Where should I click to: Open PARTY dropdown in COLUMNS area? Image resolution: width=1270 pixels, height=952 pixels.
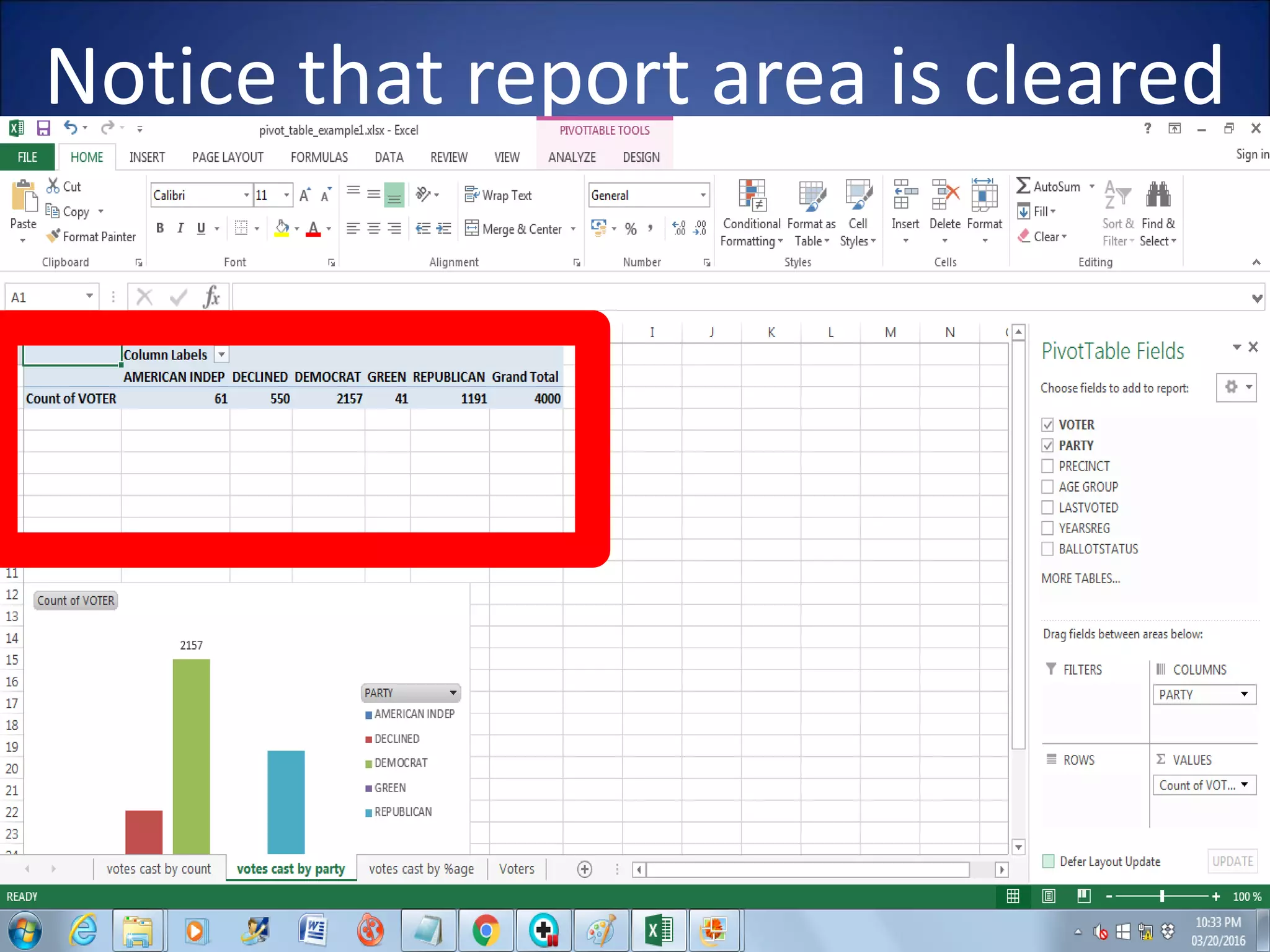(1244, 694)
